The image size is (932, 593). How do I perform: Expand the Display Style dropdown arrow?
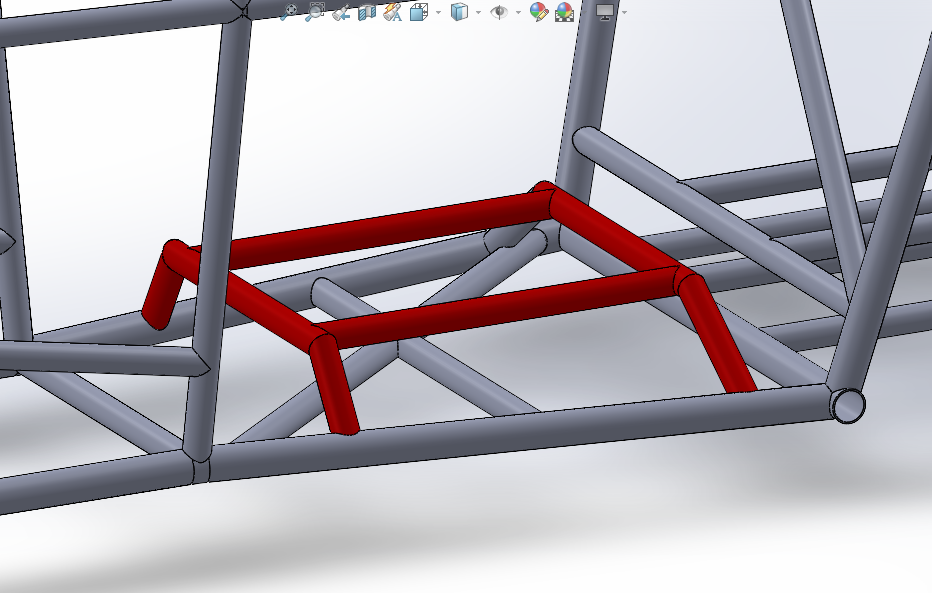pos(478,13)
